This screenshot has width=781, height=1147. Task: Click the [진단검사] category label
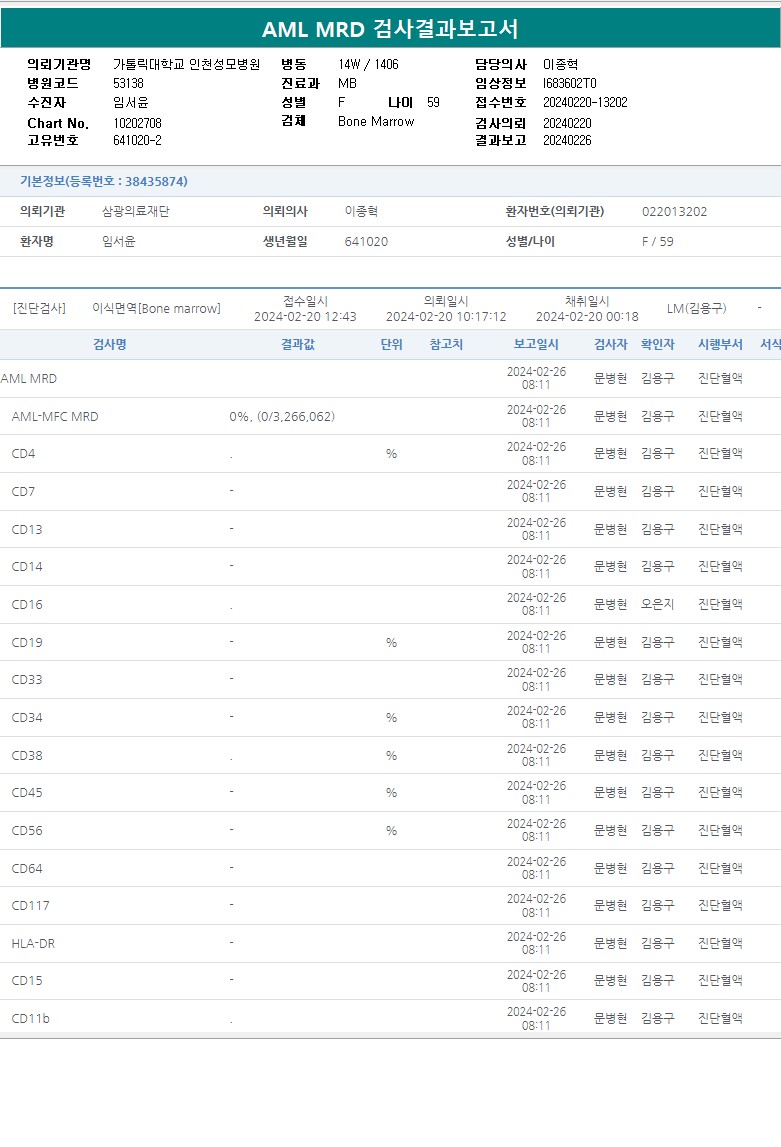[x=39, y=308]
